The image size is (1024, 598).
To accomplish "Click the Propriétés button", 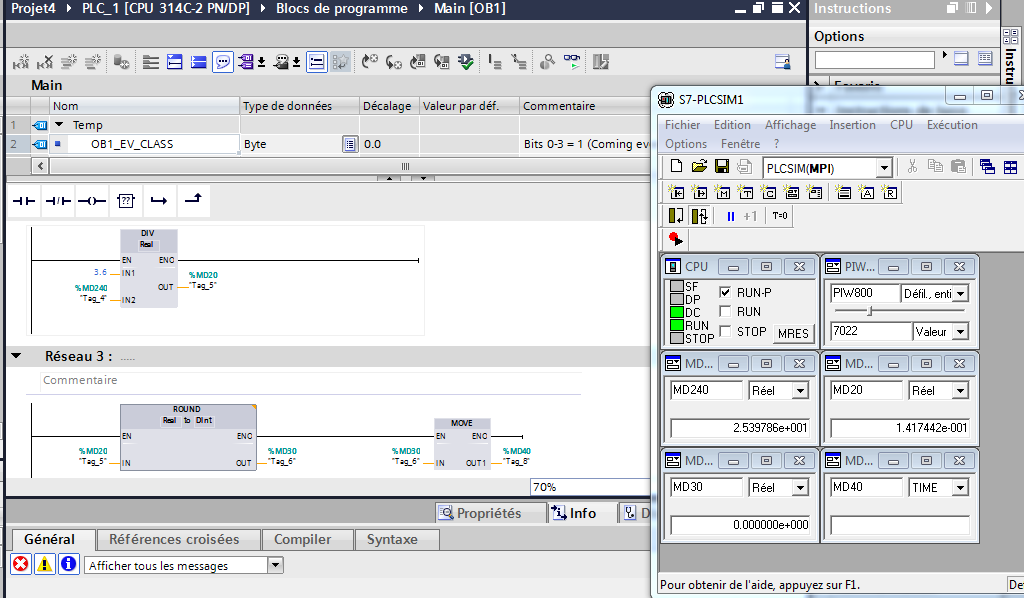I will pos(480,513).
